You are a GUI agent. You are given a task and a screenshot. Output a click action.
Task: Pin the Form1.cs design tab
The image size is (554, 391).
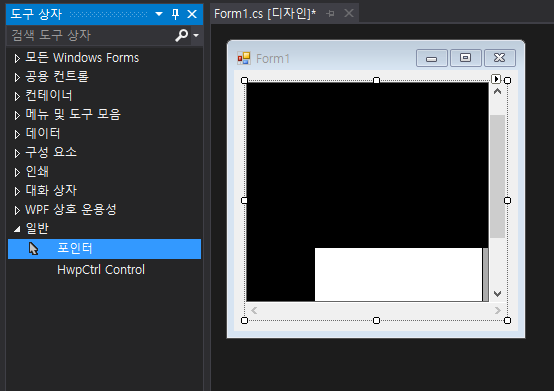(x=331, y=14)
